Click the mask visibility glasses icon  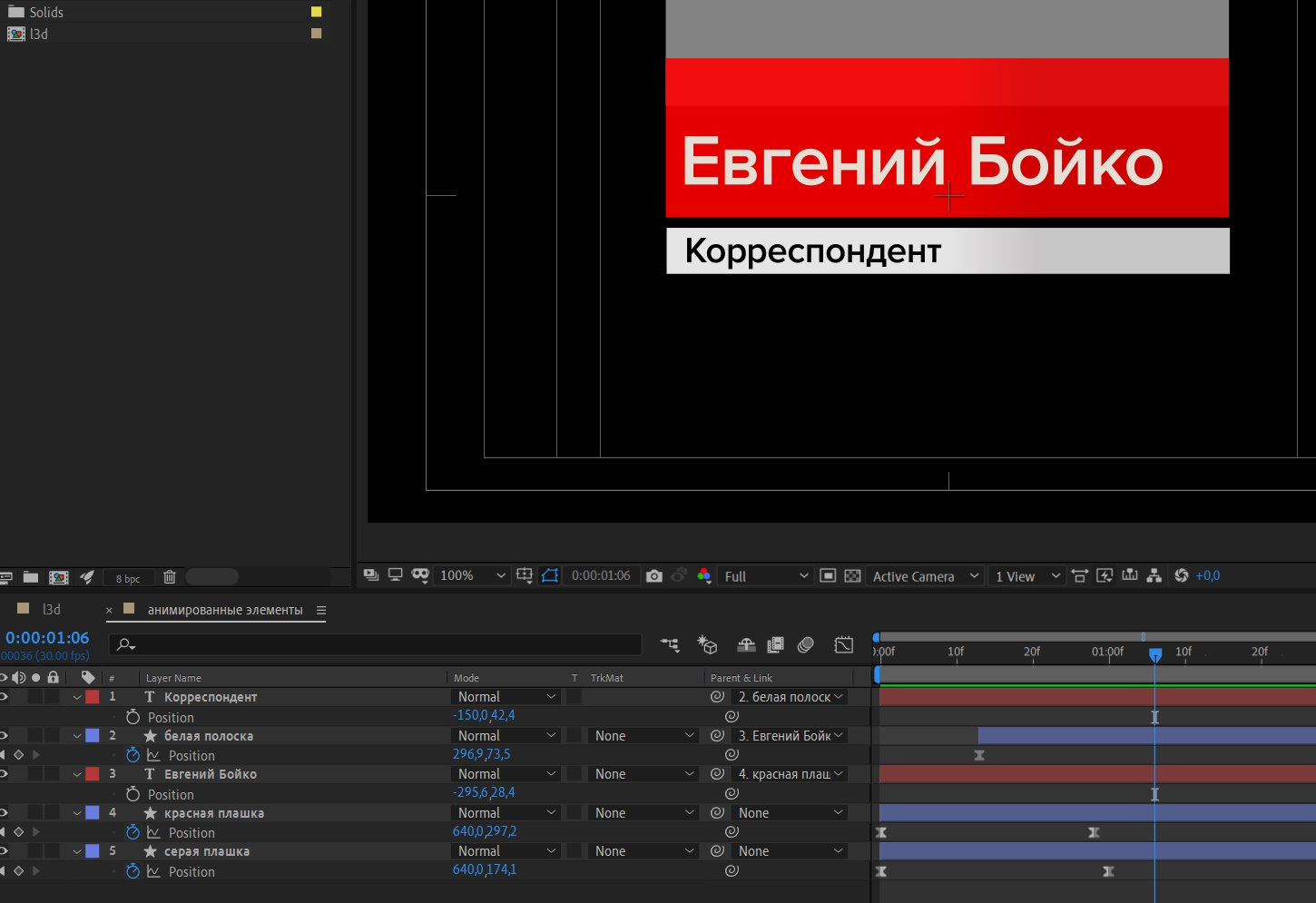click(x=420, y=574)
